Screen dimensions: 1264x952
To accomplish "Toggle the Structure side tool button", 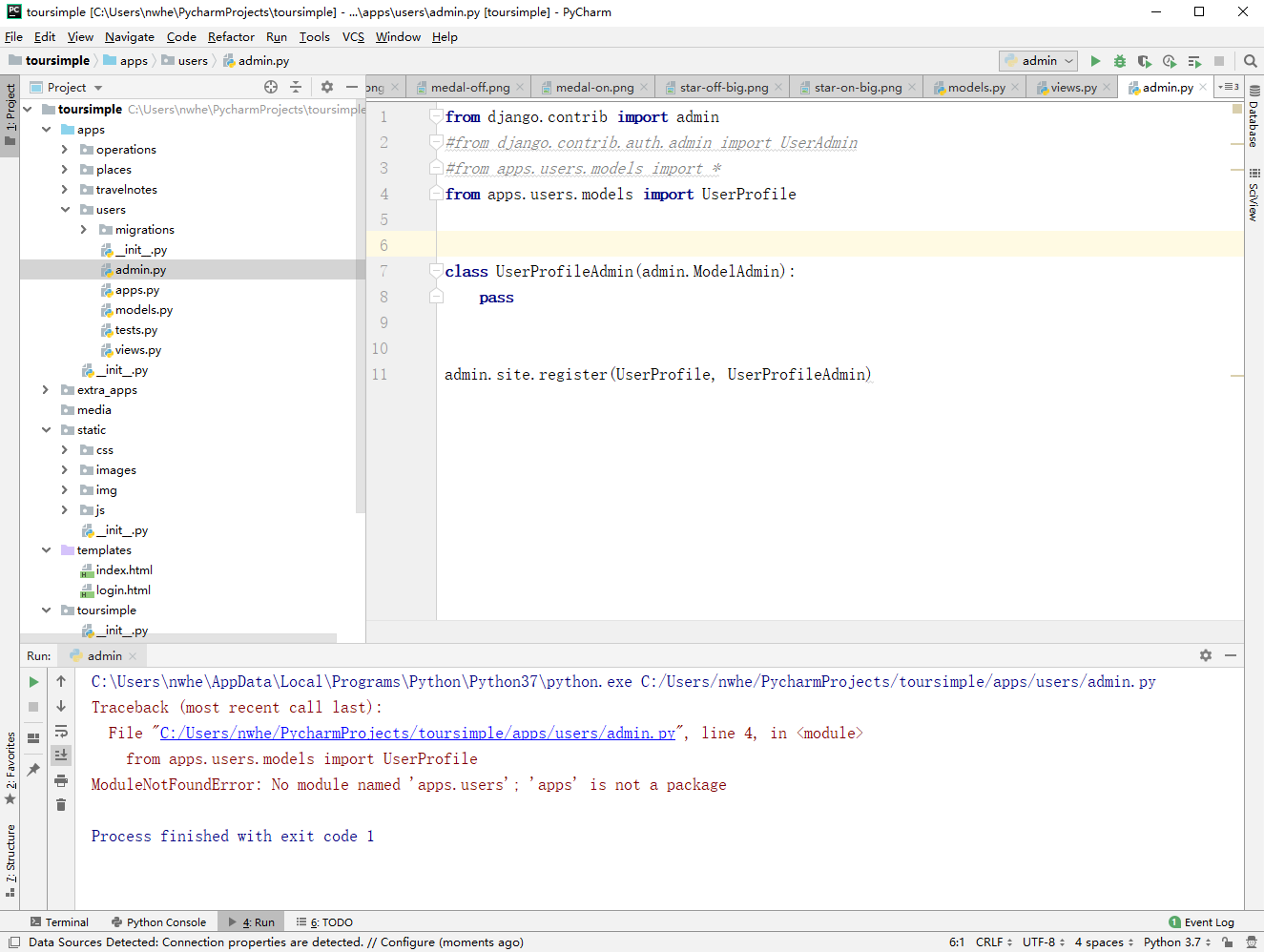I will [x=10, y=860].
